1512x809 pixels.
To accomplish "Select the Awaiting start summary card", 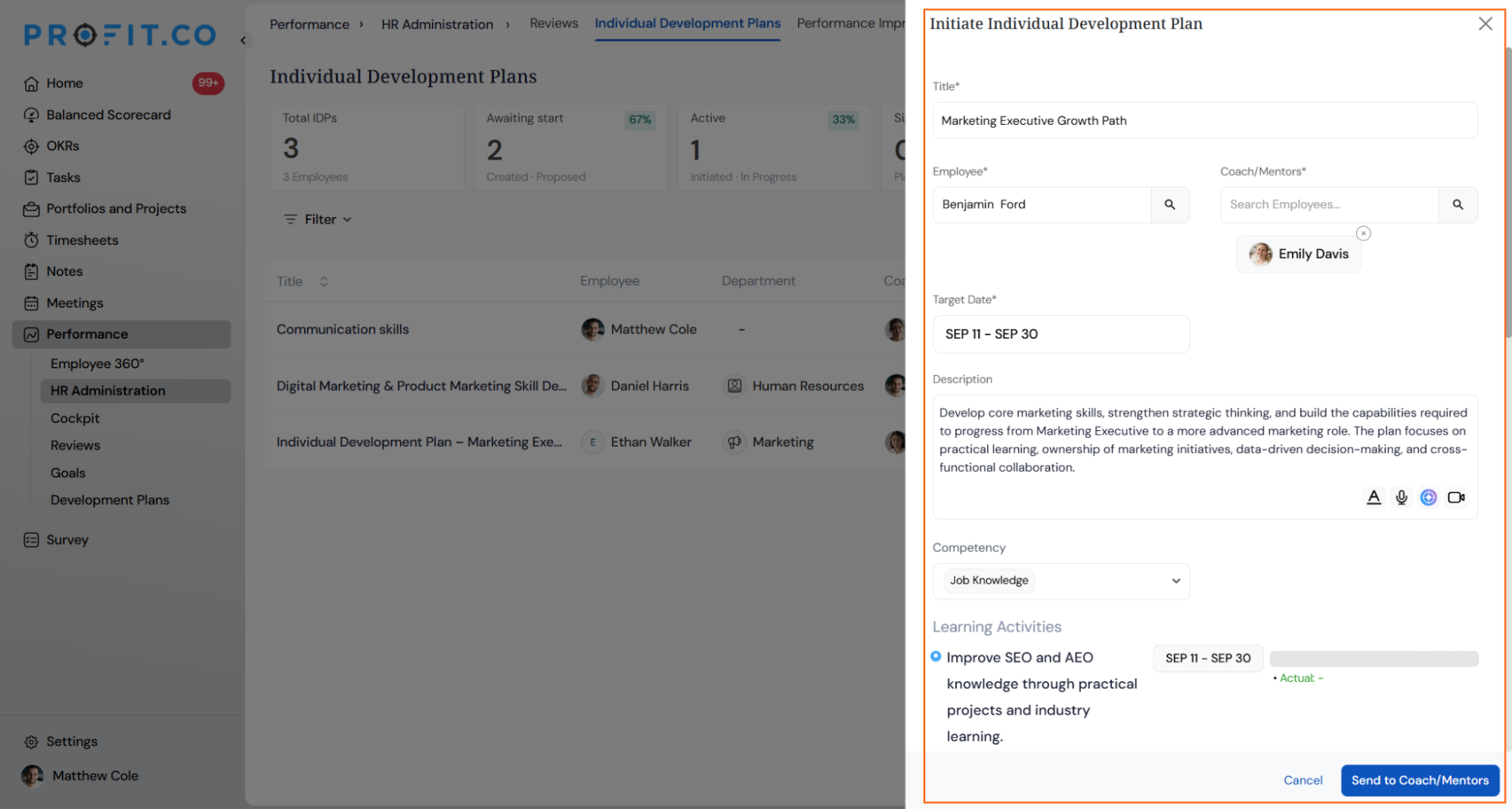I will tap(570, 147).
